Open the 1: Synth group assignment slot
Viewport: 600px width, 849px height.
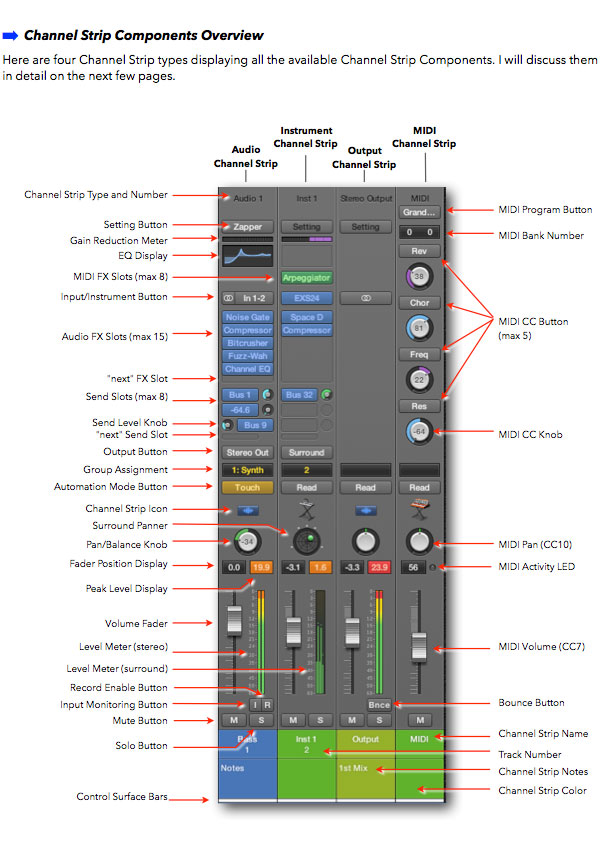[247, 470]
